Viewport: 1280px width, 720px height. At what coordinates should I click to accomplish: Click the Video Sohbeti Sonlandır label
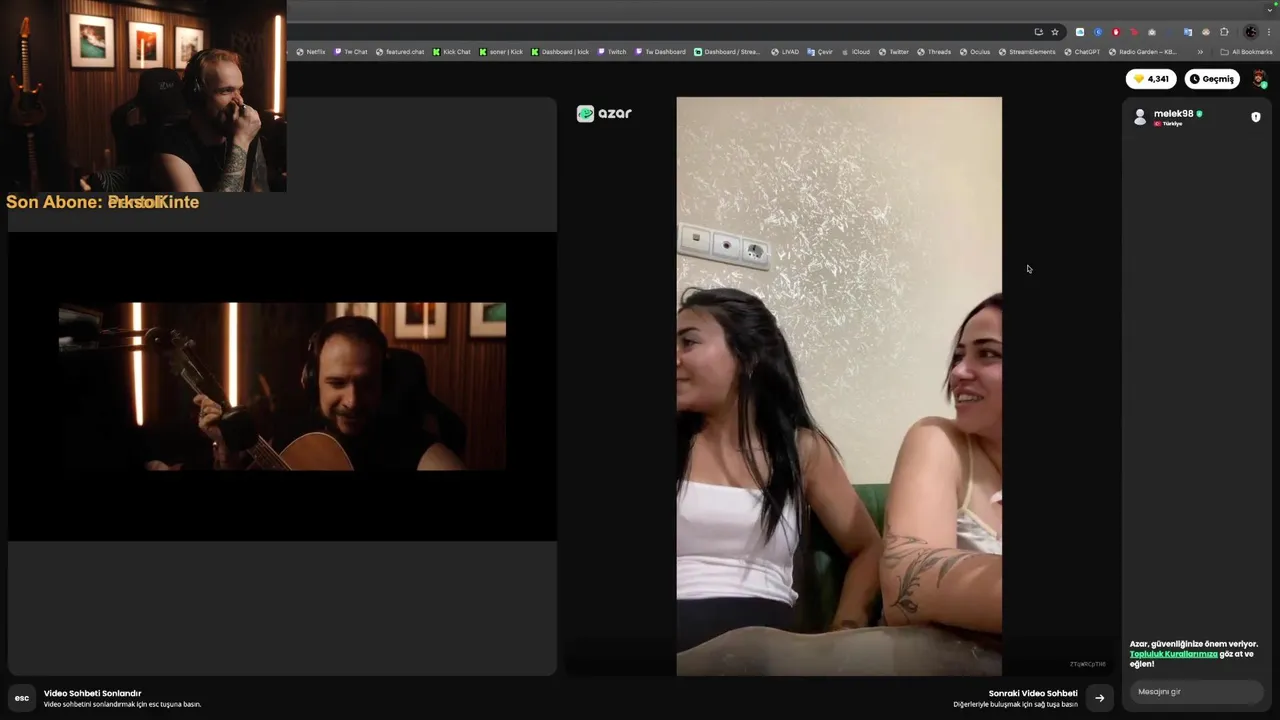coord(92,693)
